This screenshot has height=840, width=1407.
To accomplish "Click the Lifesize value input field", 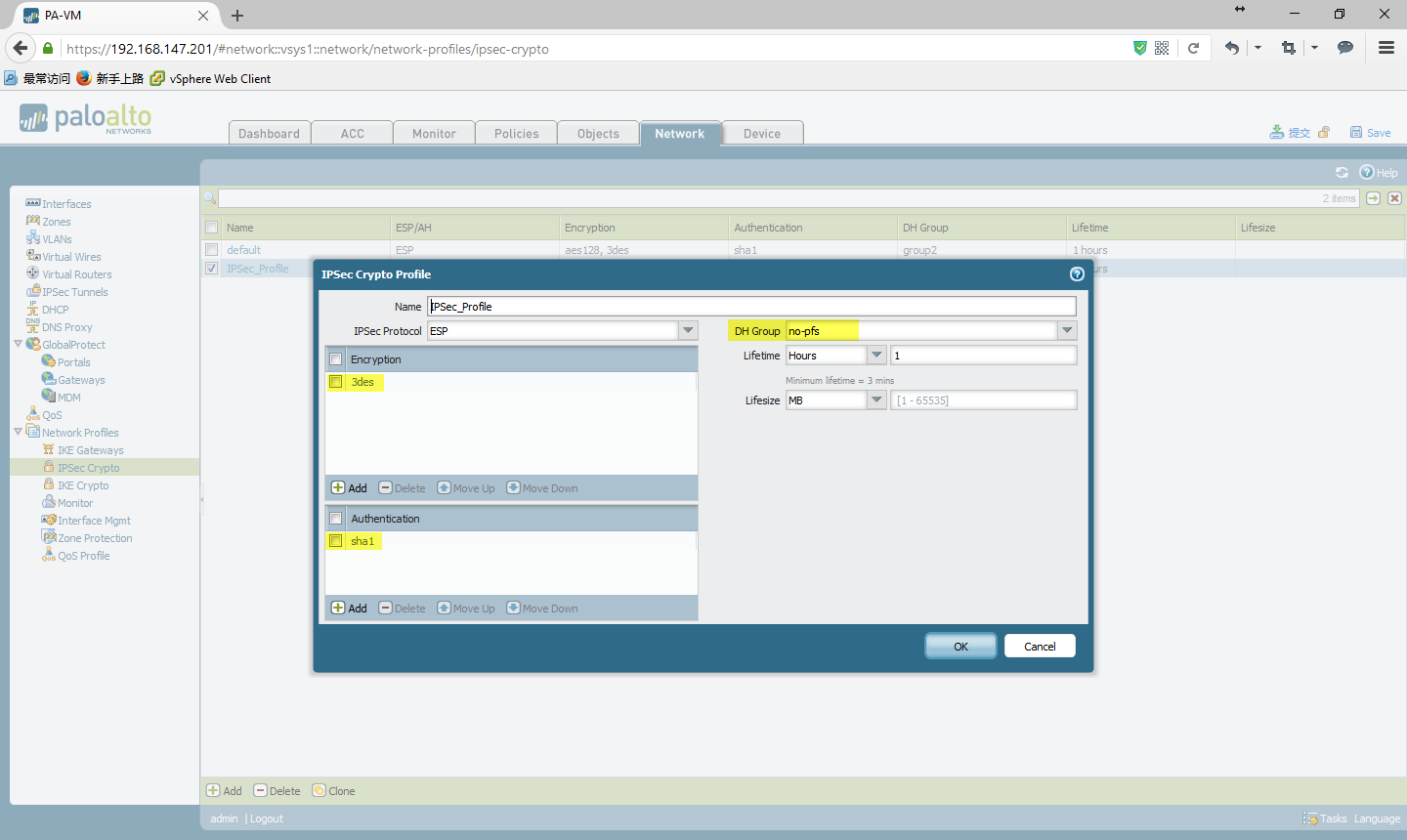I will 983,400.
